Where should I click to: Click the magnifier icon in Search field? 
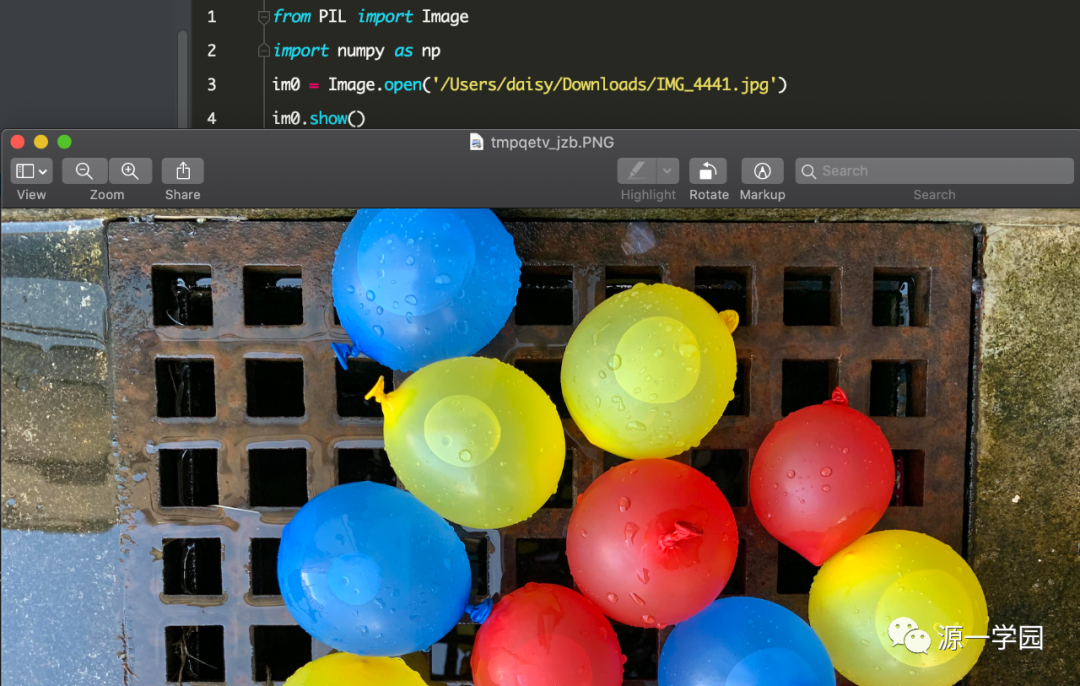click(809, 171)
